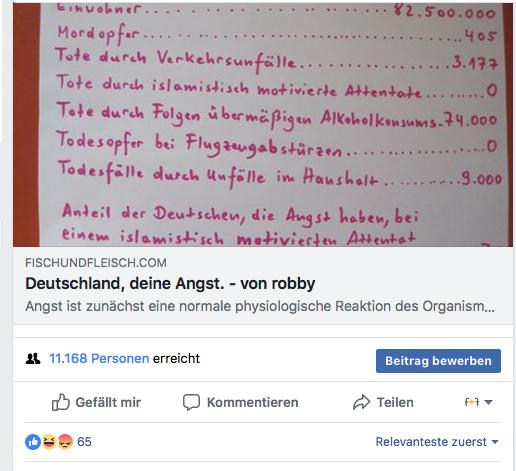Open the handwritten statistics preview image

[263, 125]
